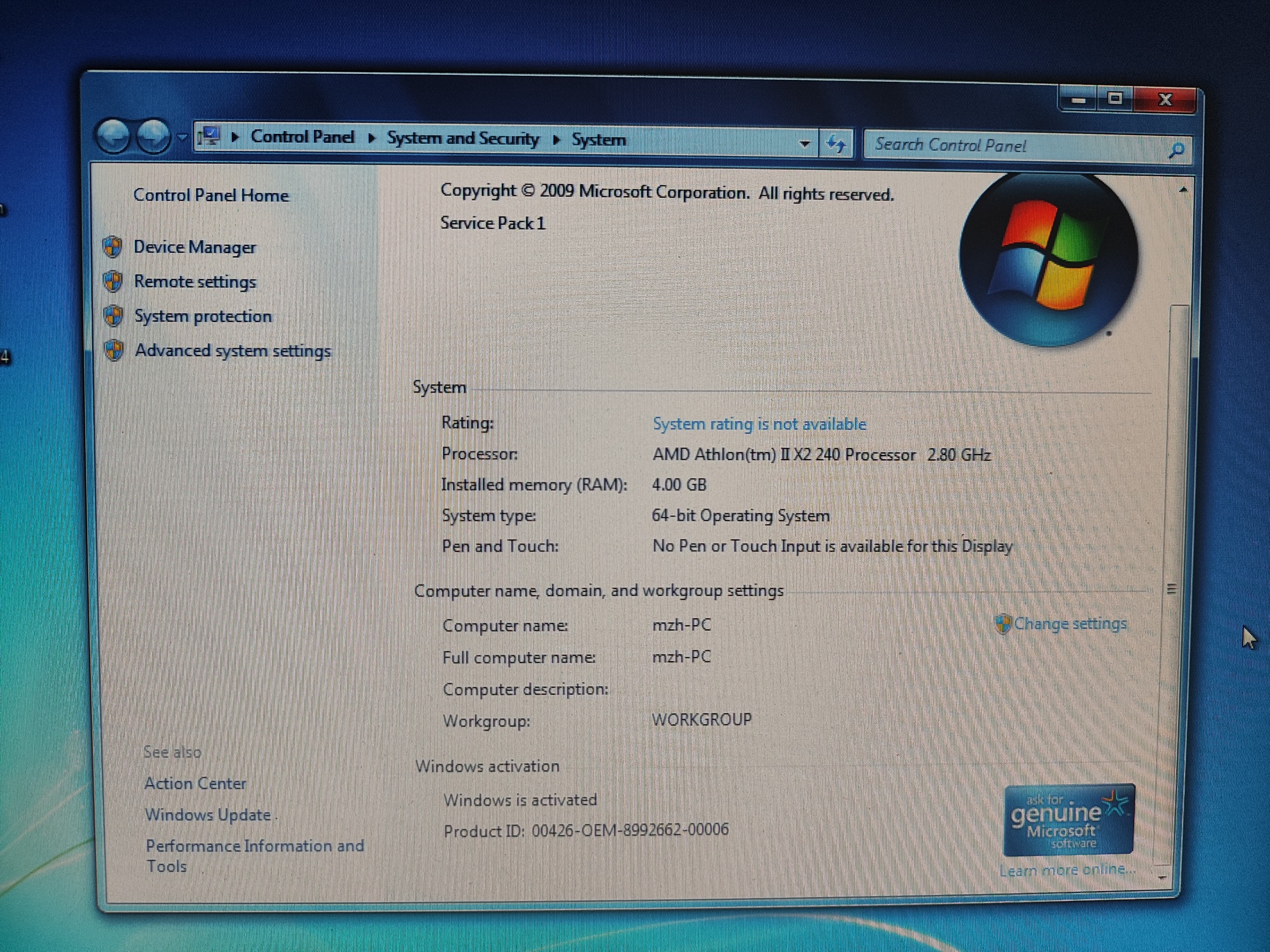Click the computer icon in address bar
The width and height of the screenshot is (1270, 952).
[209, 136]
